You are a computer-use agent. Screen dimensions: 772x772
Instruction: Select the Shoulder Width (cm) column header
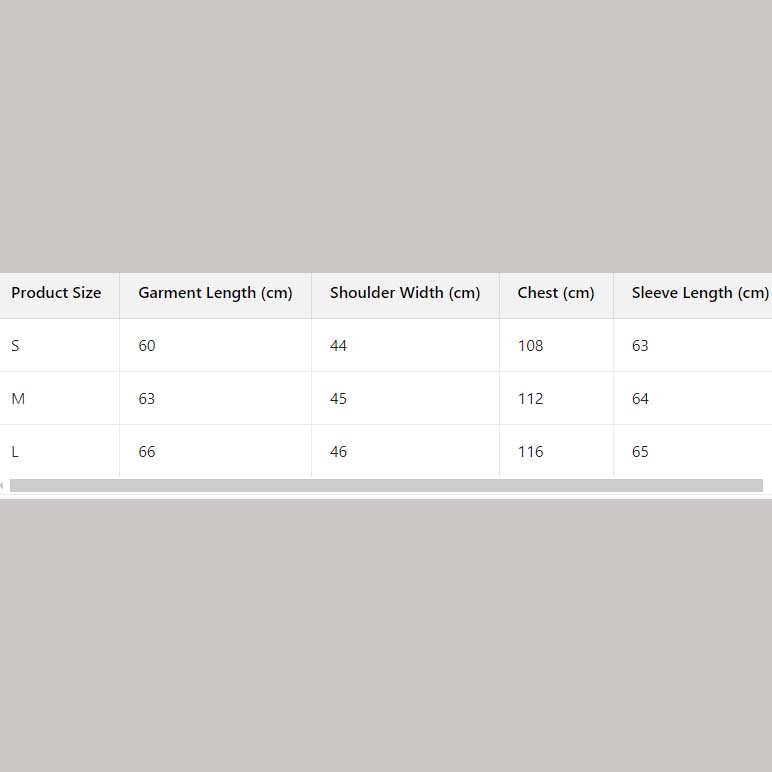(405, 293)
